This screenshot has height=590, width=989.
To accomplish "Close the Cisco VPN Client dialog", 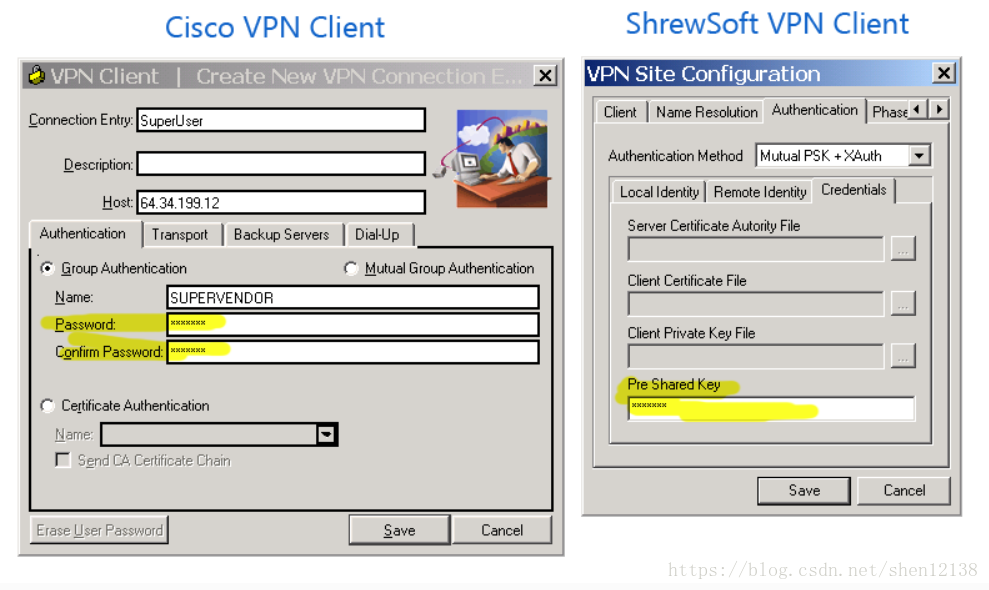I will (x=545, y=76).
